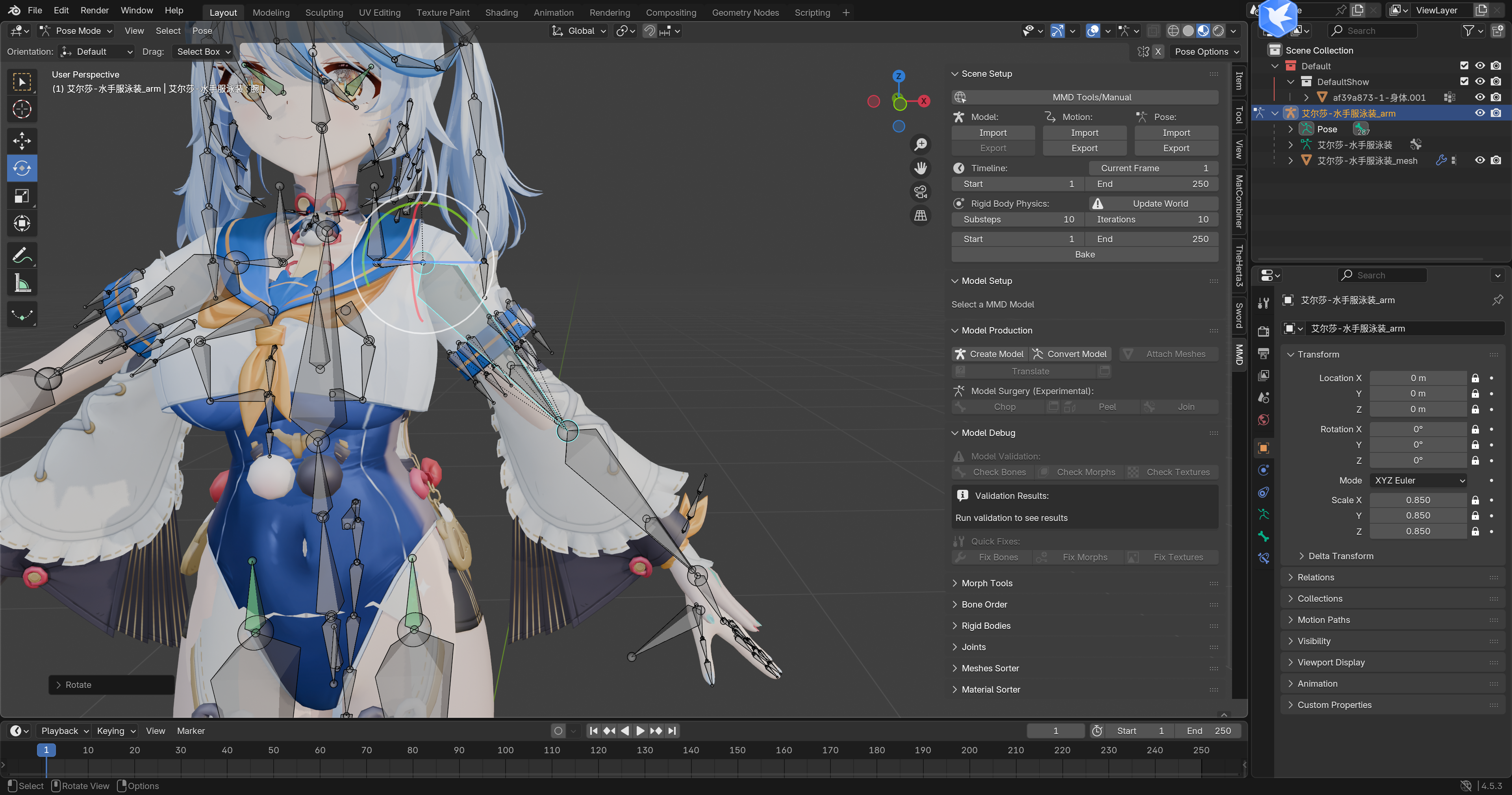
Task: Uncheck the DefaultShow collection checkbox
Action: tap(1464, 82)
